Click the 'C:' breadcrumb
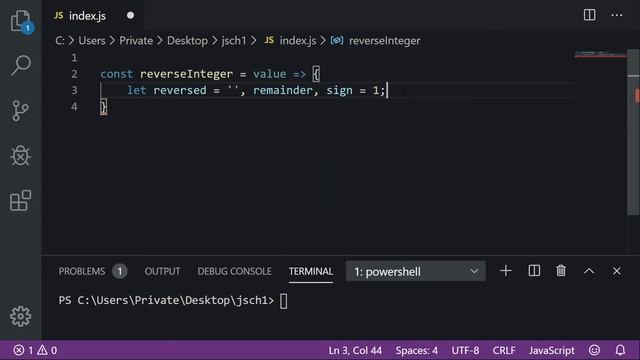This screenshot has height=360, width=640. pos(60,41)
